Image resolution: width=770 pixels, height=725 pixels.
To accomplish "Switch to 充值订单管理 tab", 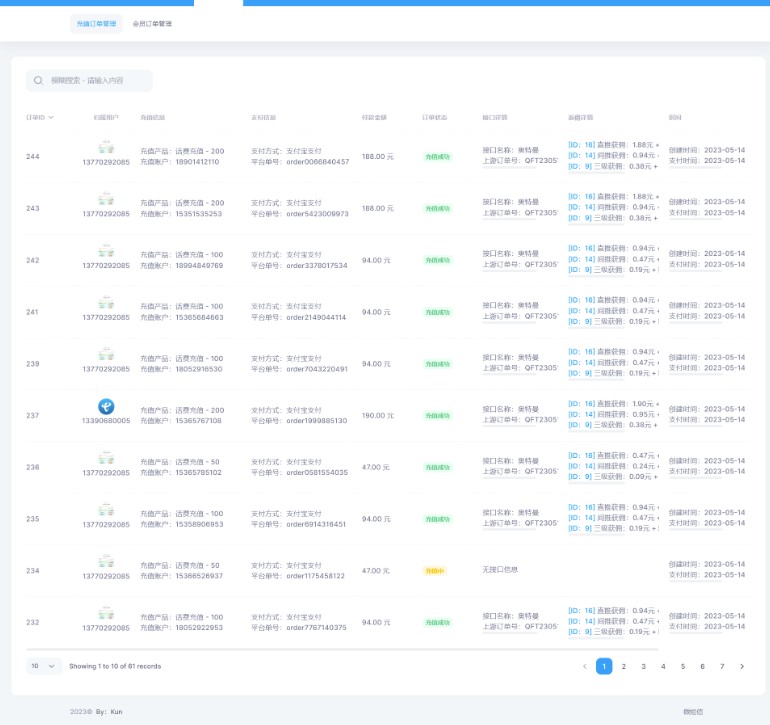I will point(97,24).
